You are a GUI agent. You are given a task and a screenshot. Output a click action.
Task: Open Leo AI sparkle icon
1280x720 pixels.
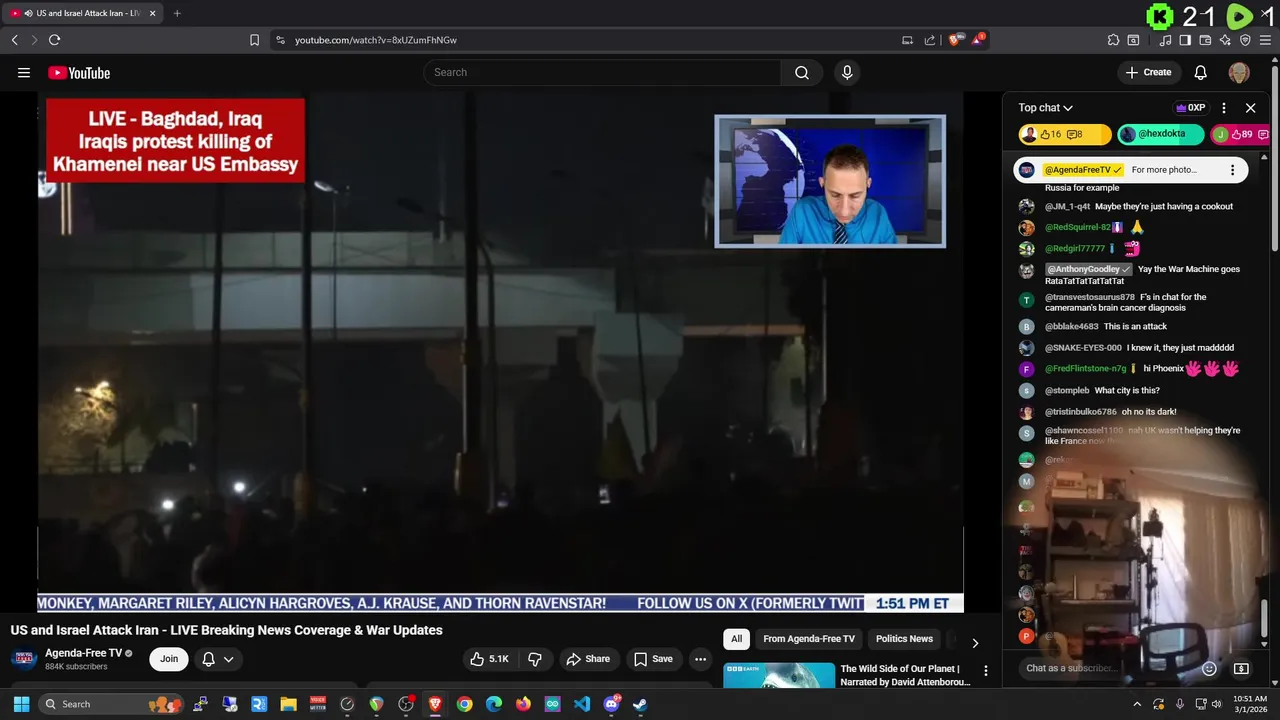tap(1225, 40)
